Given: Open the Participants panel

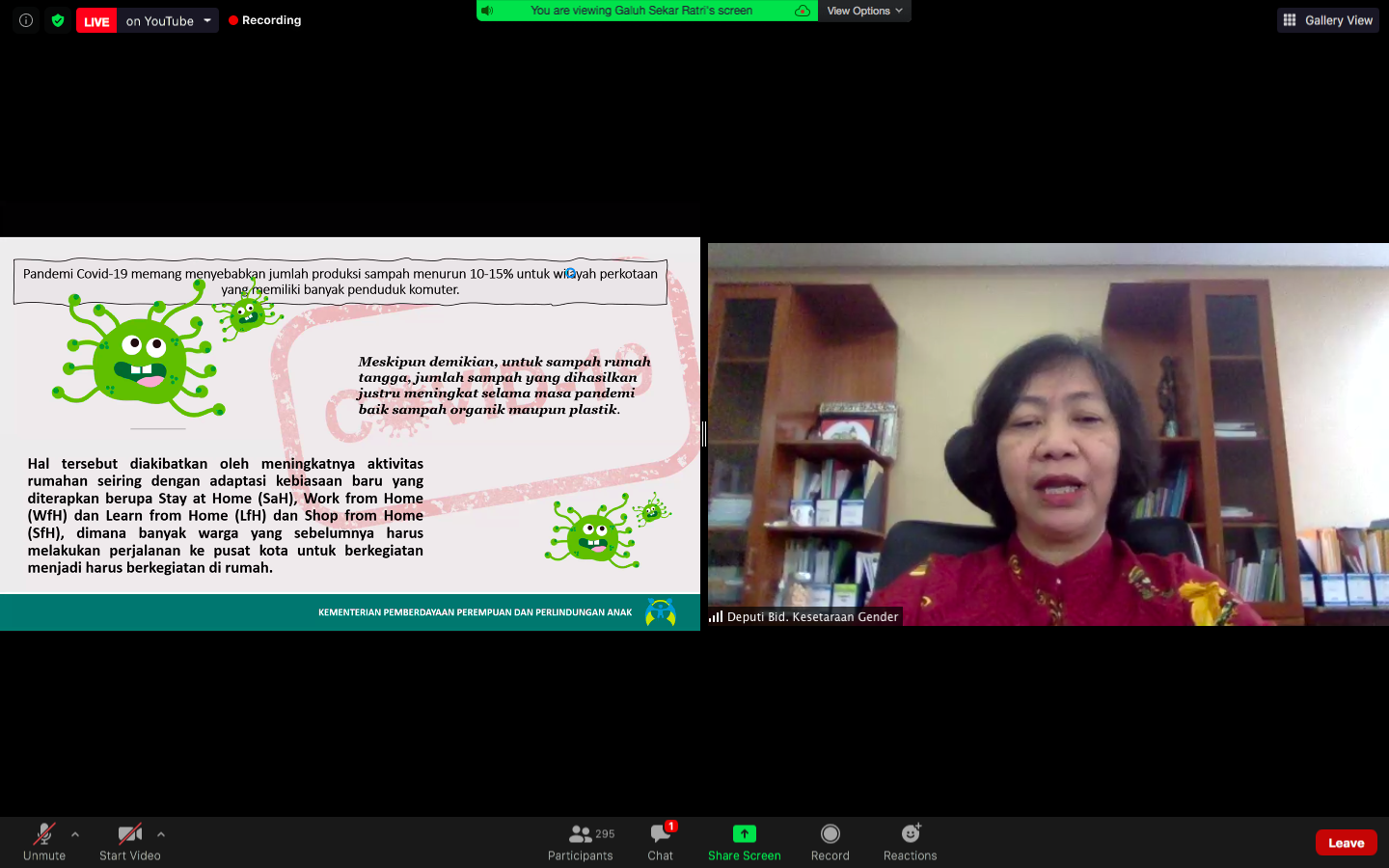Looking at the screenshot, I should 581,842.
